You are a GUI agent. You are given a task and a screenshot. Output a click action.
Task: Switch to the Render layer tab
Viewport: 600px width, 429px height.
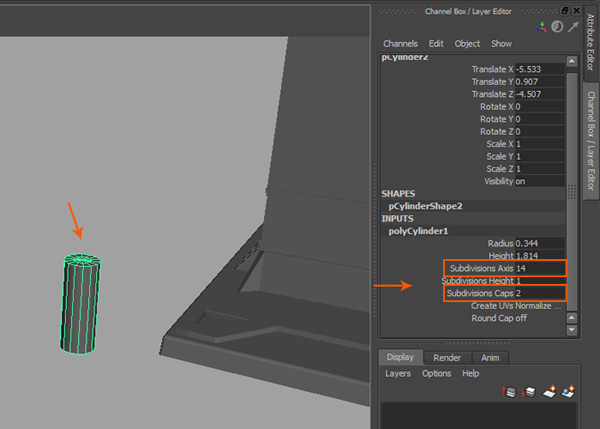click(x=447, y=358)
